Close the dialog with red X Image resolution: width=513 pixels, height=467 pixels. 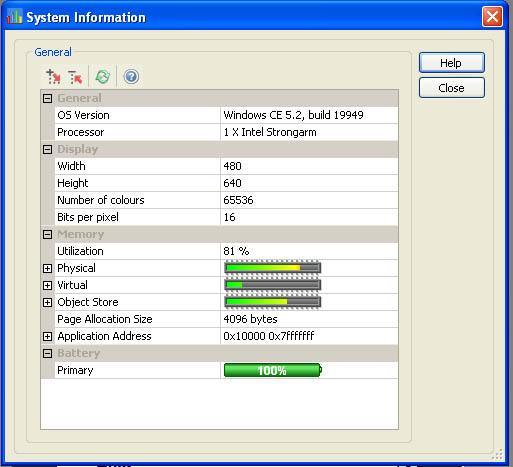[492, 16]
